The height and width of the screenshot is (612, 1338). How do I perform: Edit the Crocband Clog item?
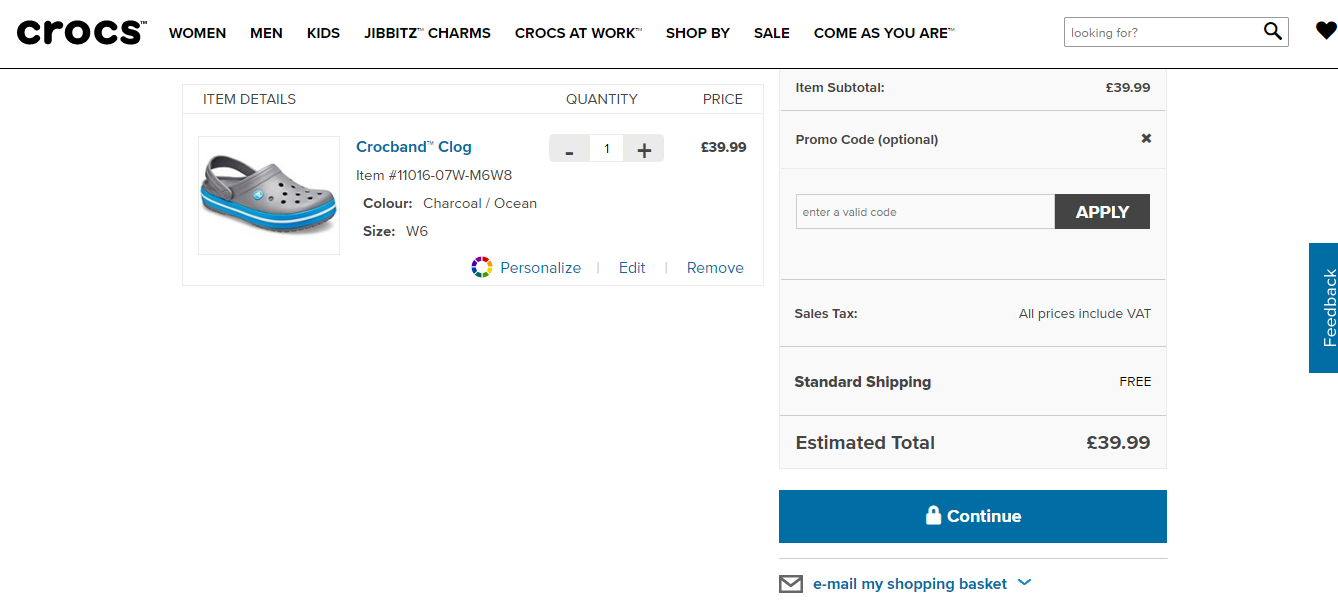coord(632,268)
